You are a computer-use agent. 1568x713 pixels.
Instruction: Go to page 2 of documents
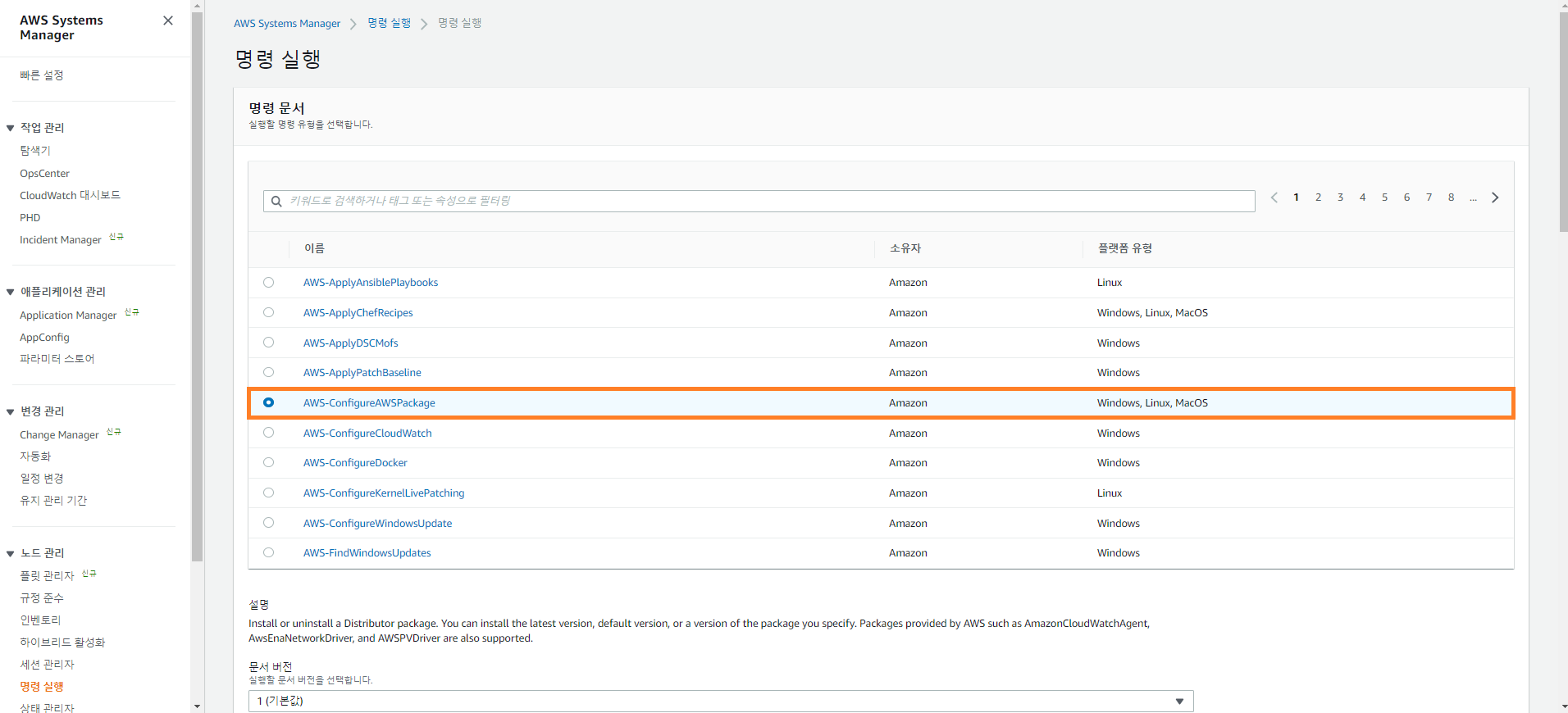[1319, 198]
